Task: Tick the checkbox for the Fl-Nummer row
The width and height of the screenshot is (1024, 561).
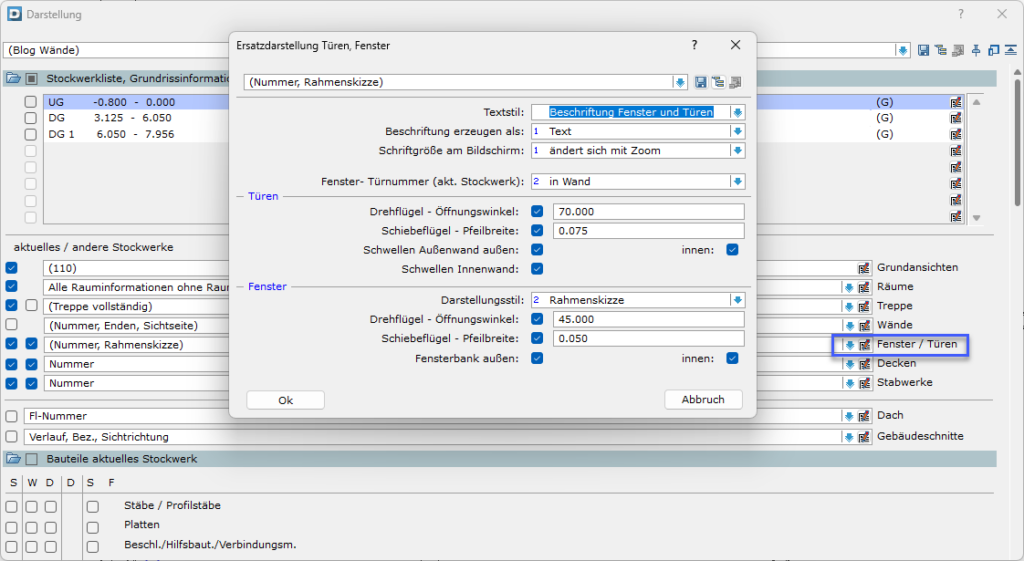Action: pyautogui.click(x=12, y=416)
